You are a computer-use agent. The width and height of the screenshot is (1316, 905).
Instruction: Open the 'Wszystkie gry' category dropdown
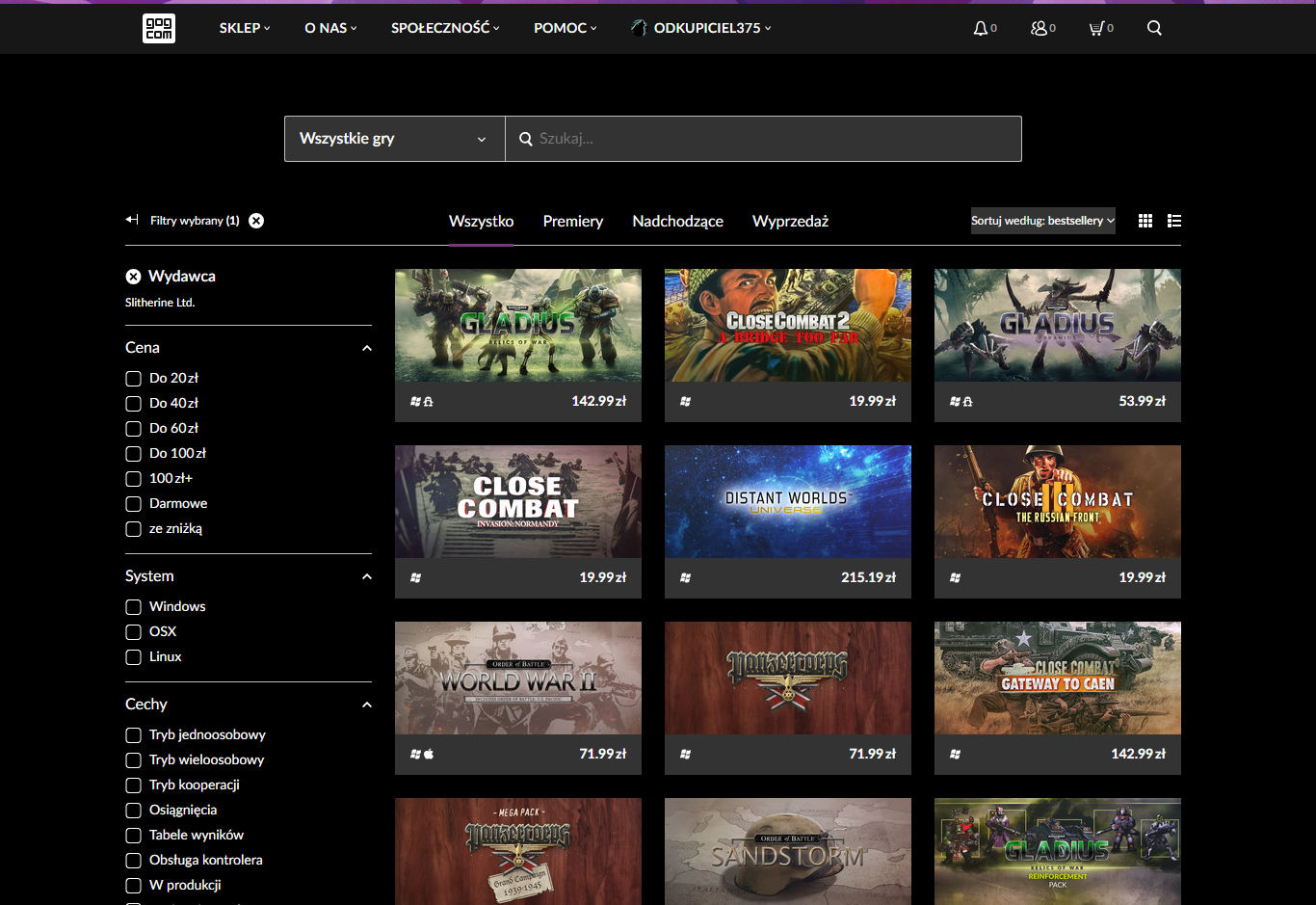(x=394, y=139)
